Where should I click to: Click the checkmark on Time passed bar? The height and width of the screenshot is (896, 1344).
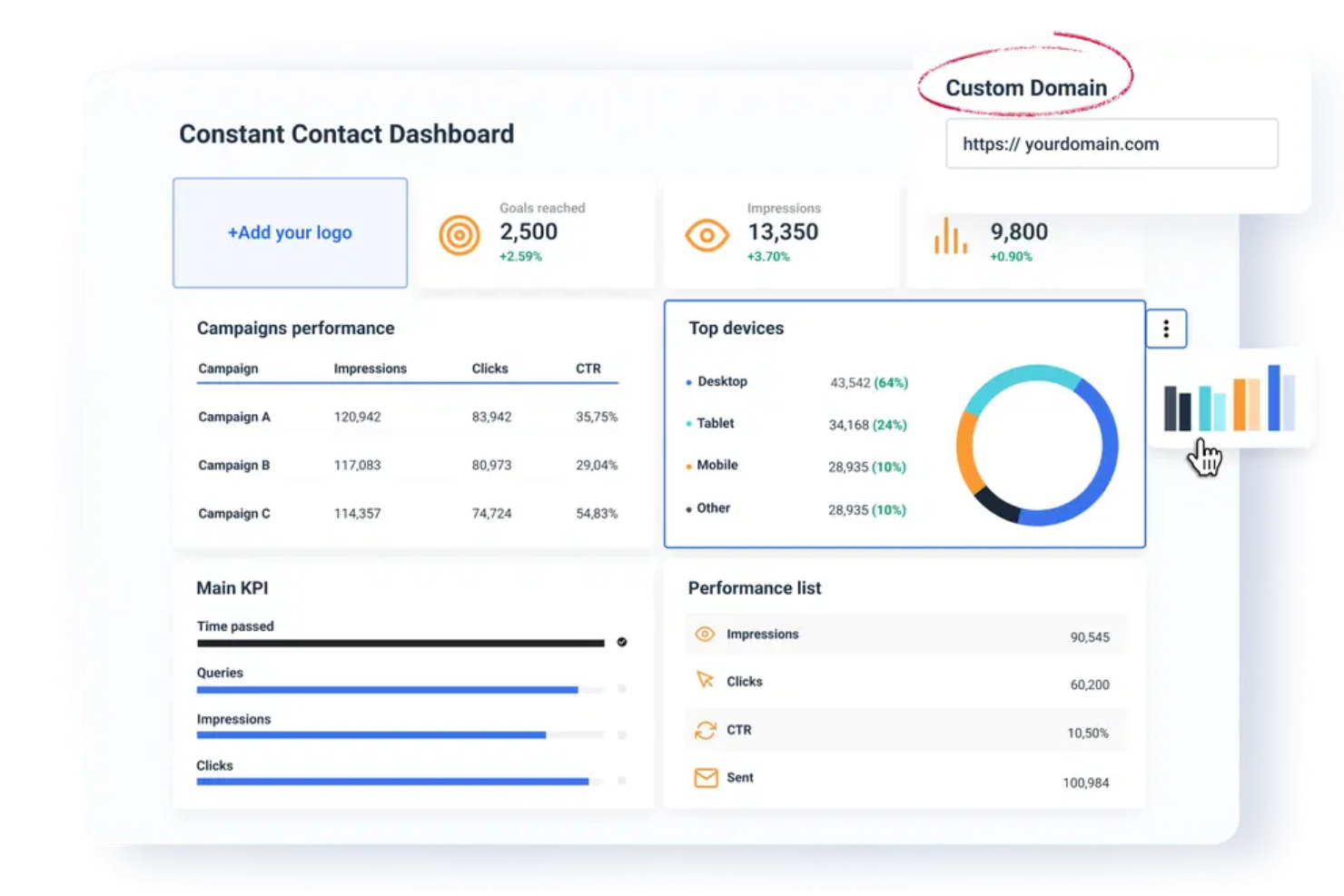621,642
